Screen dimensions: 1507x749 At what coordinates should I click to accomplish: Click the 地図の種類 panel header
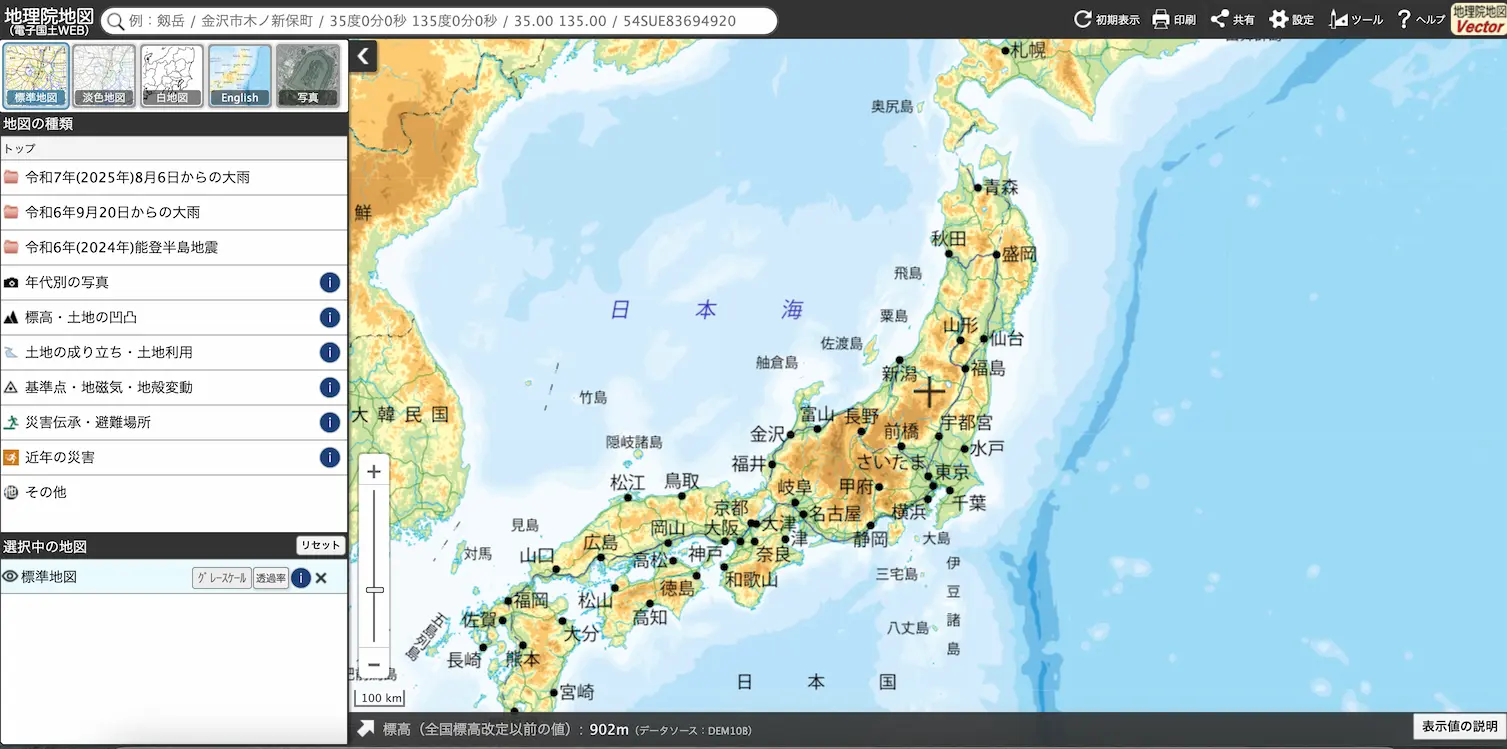tap(174, 124)
